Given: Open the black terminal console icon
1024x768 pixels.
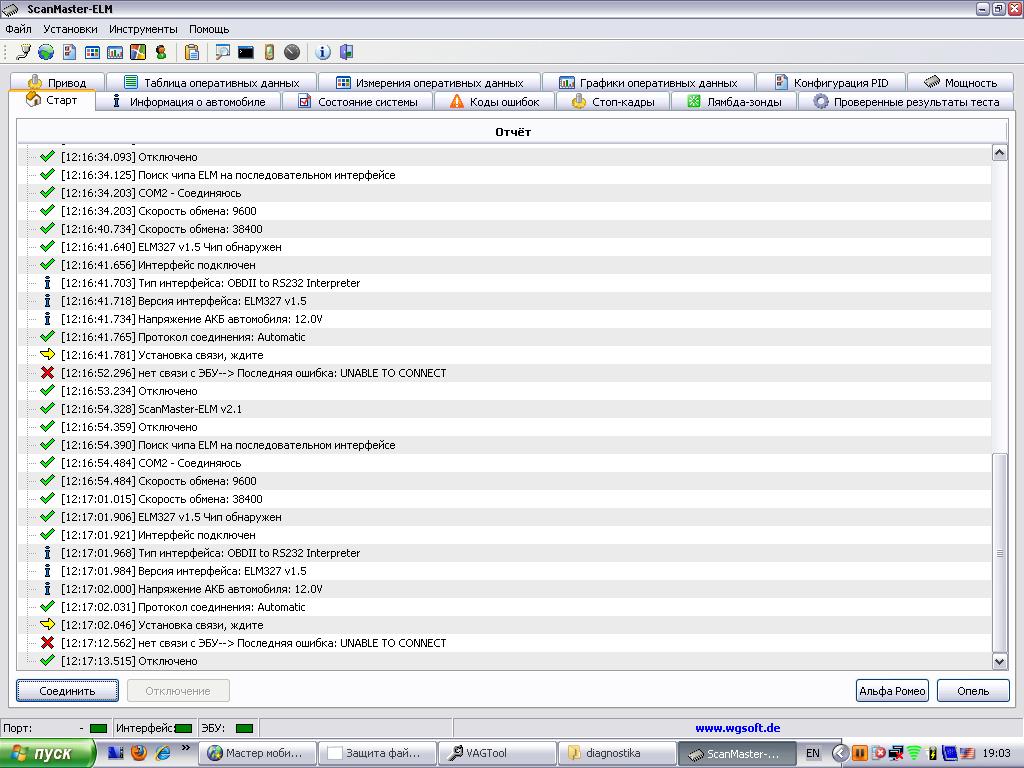Looking at the screenshot, I should click(x=245, y=52).
